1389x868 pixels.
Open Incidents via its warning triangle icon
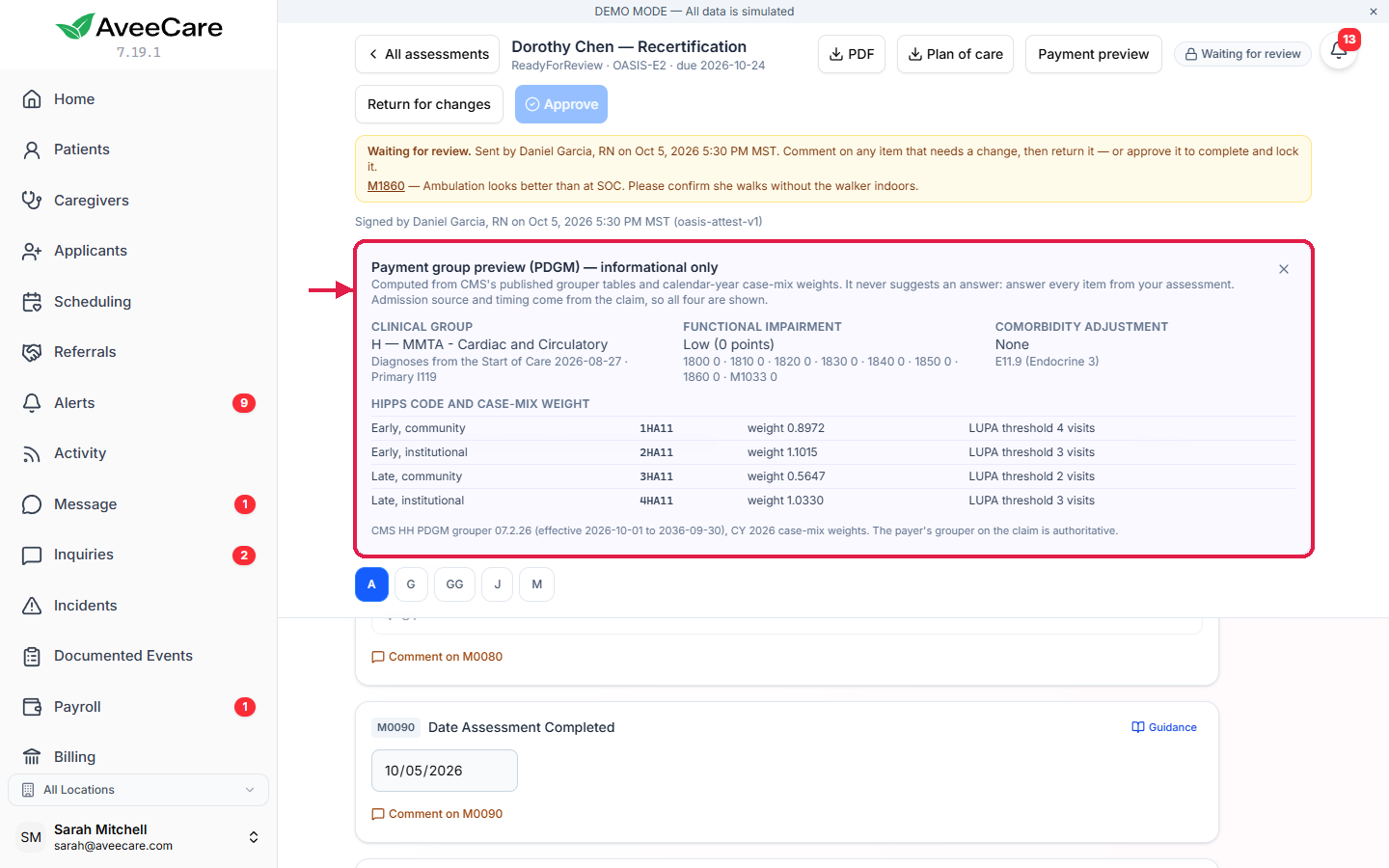pos(32,606)
